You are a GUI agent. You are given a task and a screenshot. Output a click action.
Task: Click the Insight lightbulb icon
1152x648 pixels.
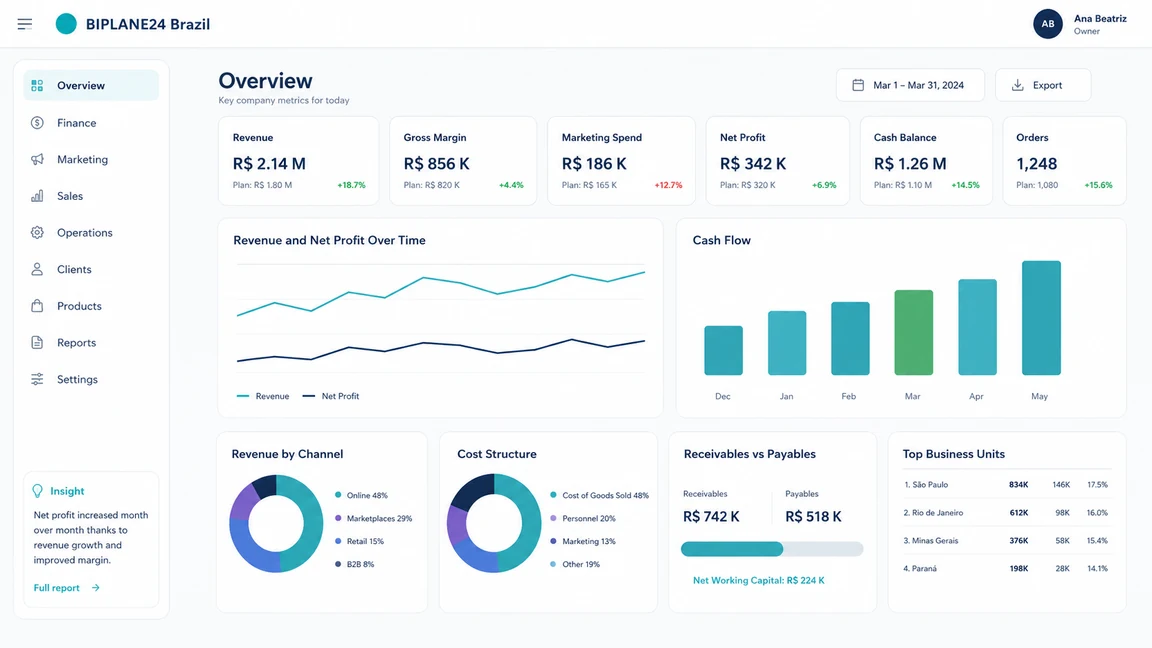click(x=37, y=491)
